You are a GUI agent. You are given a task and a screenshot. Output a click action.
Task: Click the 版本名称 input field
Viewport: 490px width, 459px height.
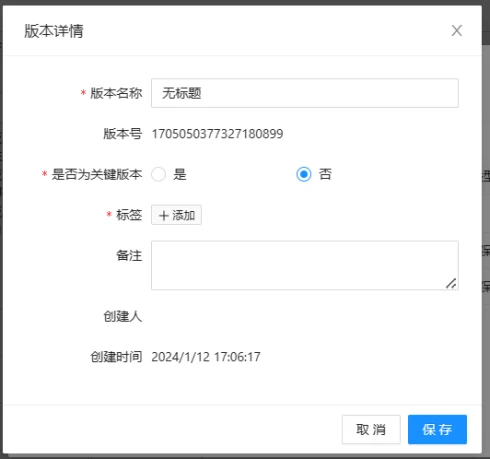(x=305, y=93)
